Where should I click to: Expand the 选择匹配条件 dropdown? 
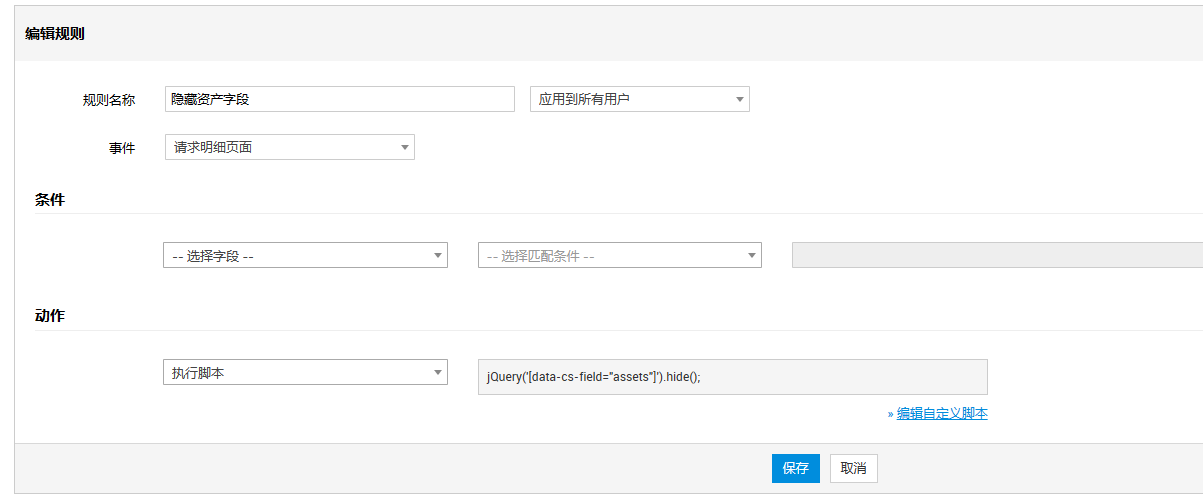click(x=620, y=256)
